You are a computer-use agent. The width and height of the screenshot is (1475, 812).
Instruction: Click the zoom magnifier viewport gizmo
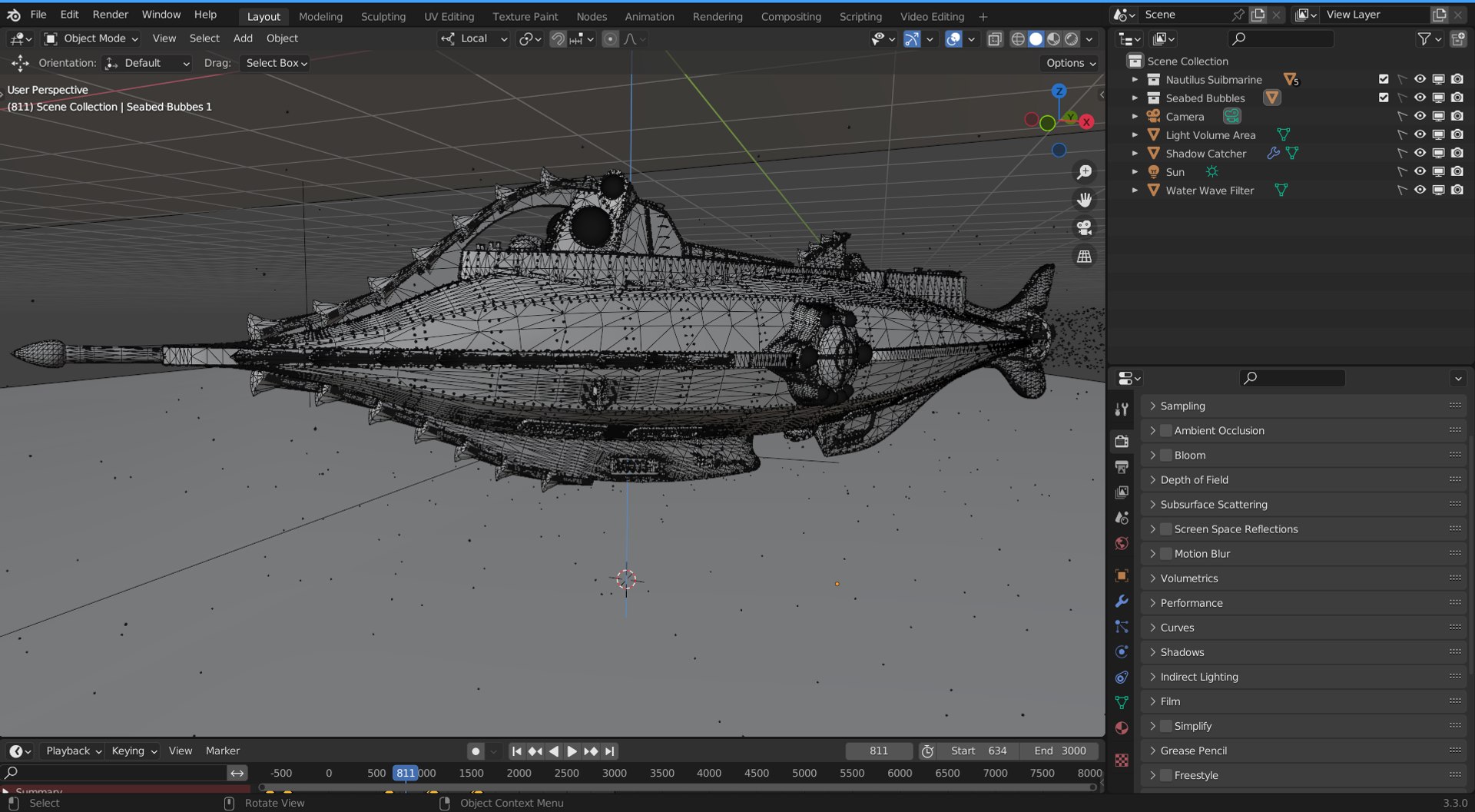point(1084,172)
